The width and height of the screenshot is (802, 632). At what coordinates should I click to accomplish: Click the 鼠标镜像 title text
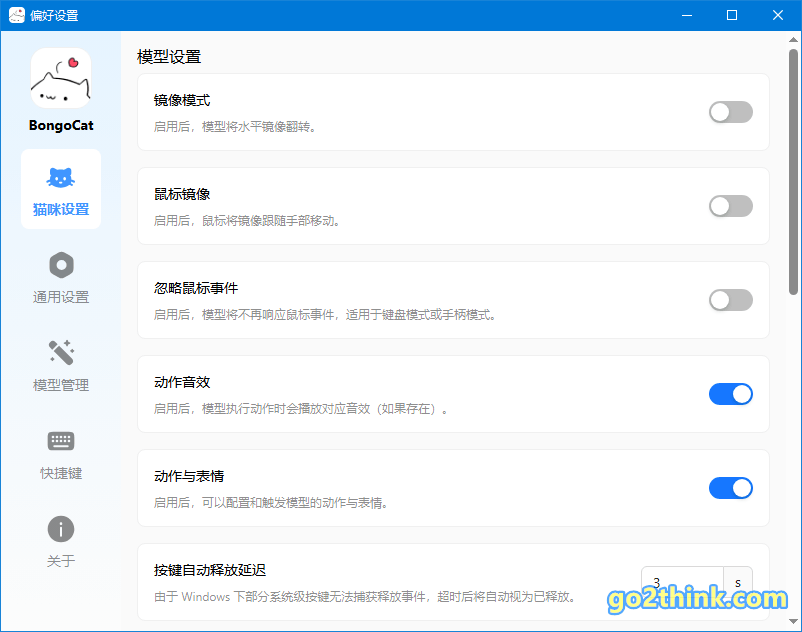tap(182, 194)
